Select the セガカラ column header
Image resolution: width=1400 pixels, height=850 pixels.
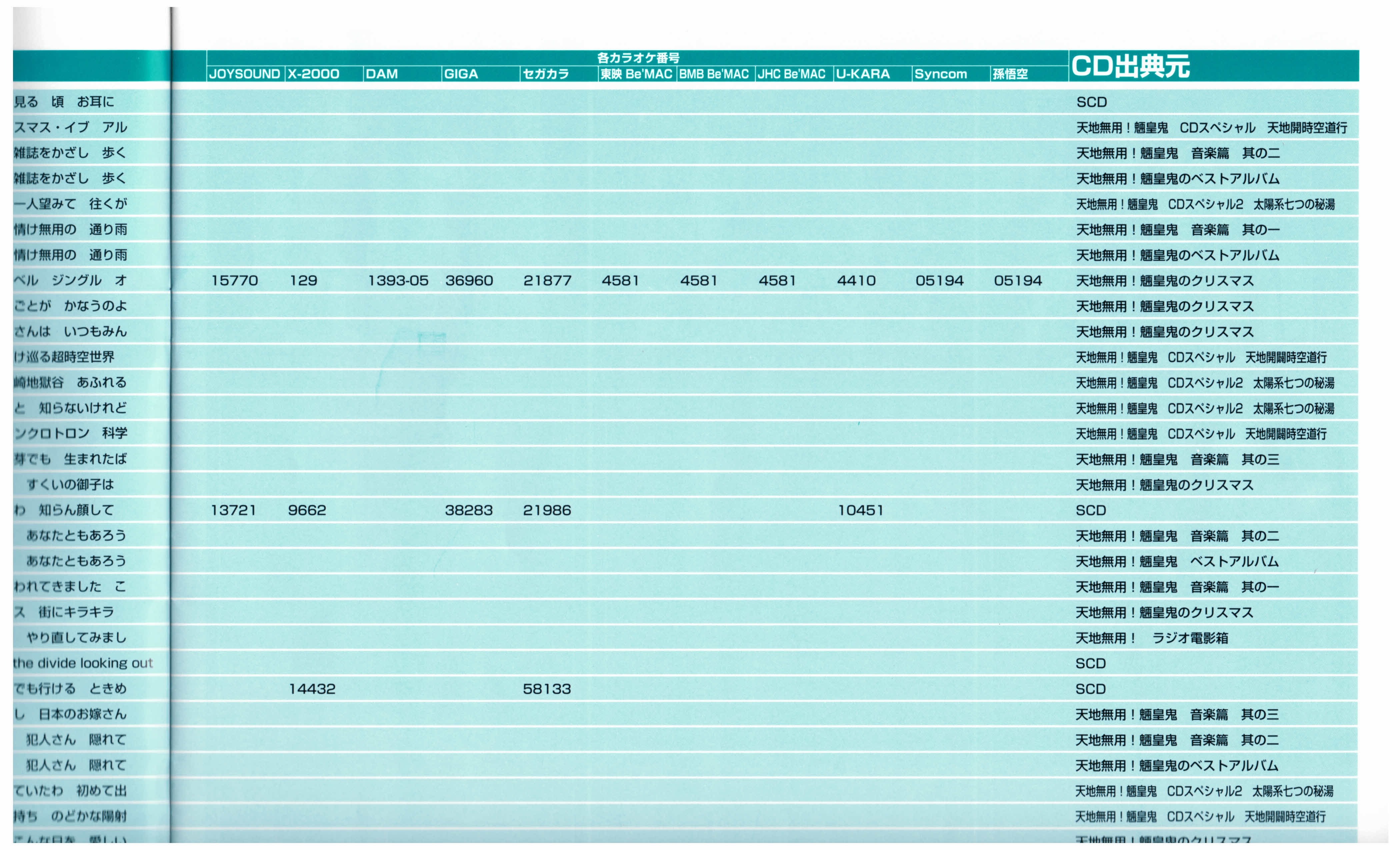point(545,74)
